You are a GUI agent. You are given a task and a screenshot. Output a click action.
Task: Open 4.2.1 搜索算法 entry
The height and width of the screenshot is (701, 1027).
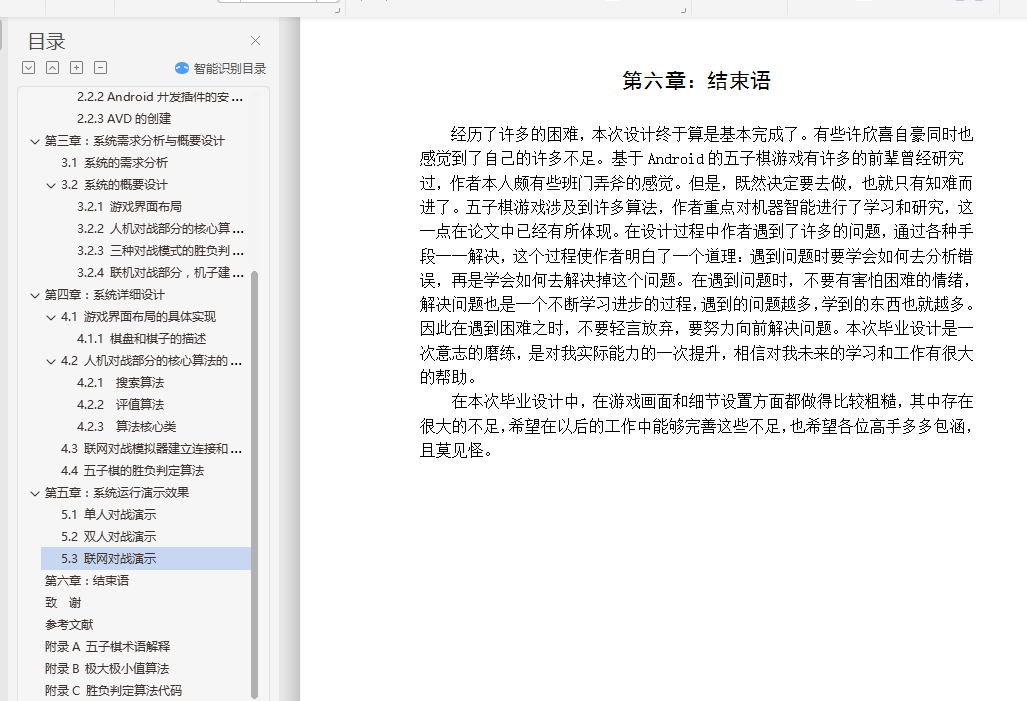coord(121,383)
